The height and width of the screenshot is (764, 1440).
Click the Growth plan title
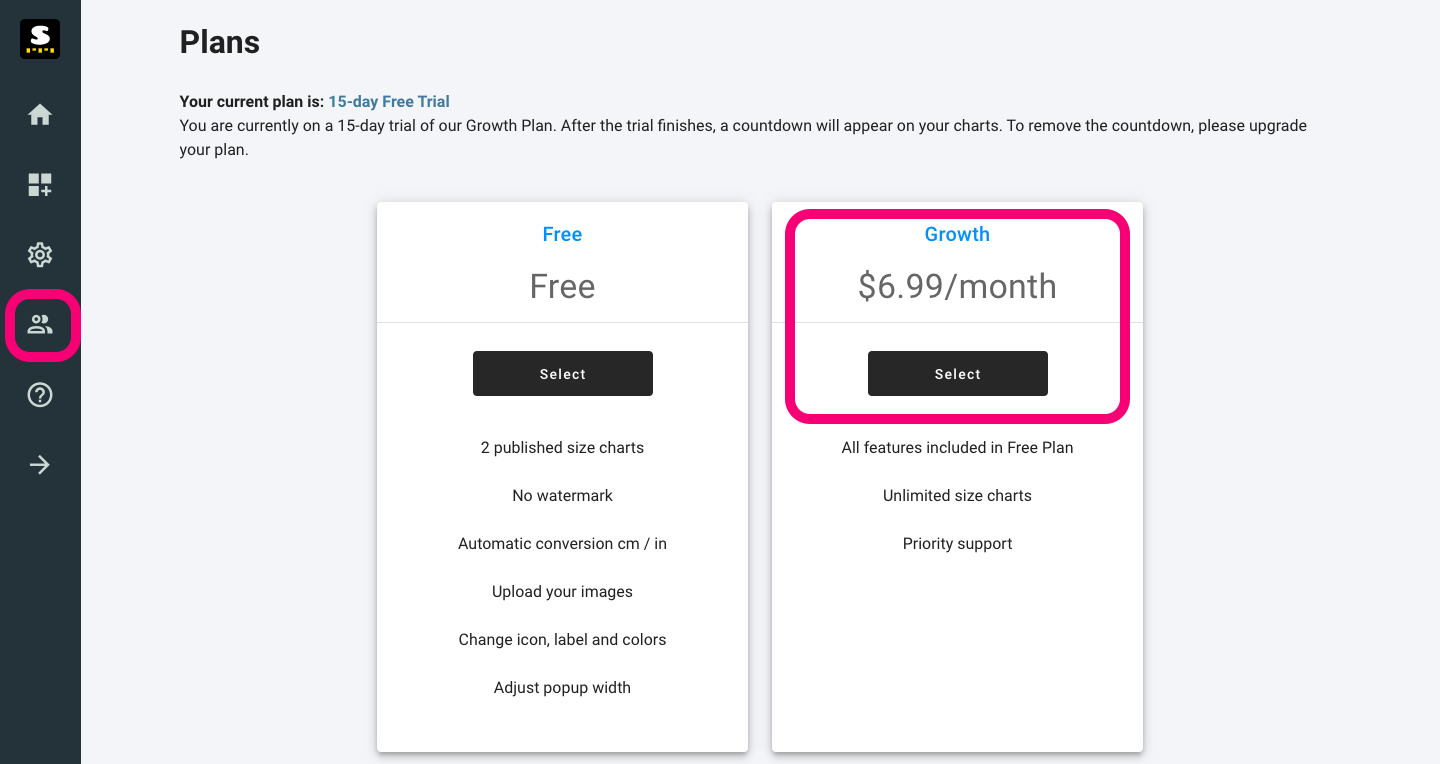pyautogui.click(x=957, y=234)
